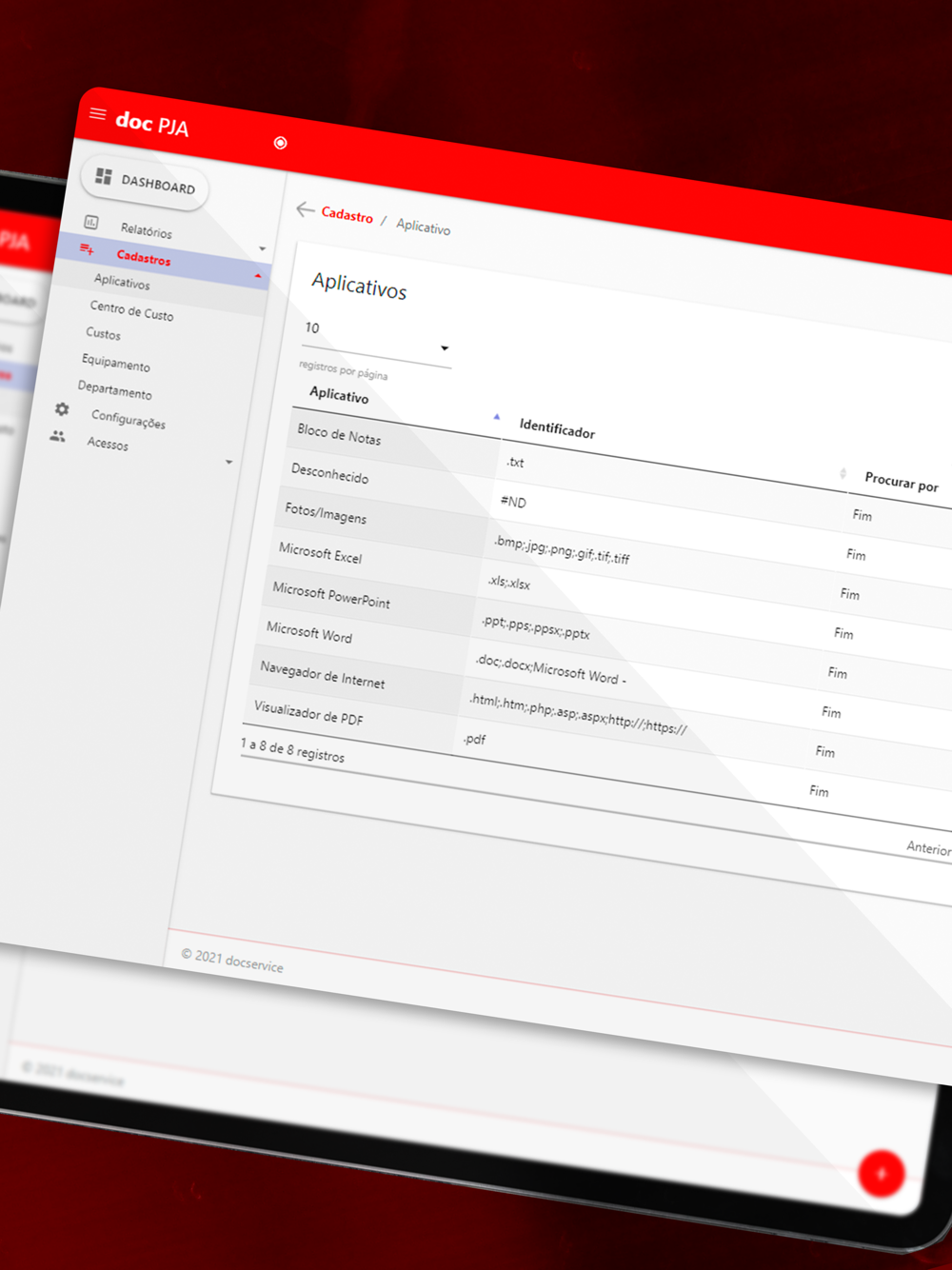Open Custos submenu item
The image size is (952, 1270).
click(x=103, y=333)
